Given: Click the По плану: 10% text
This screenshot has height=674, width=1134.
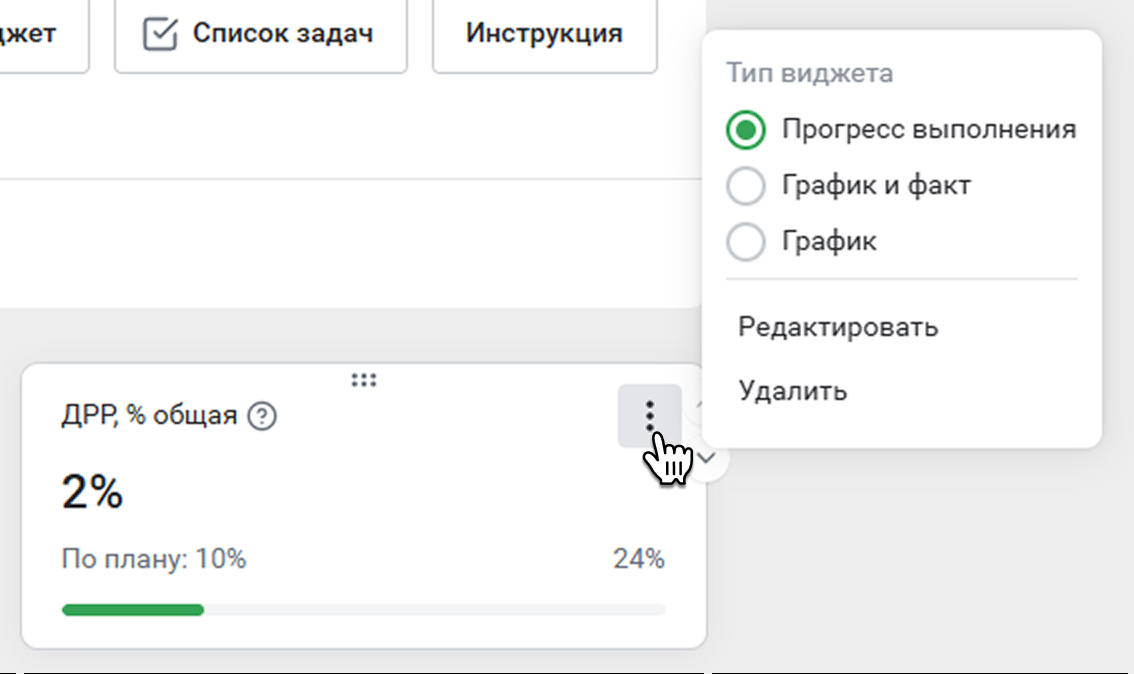Looking at the screenshot, I should [154, 558].
